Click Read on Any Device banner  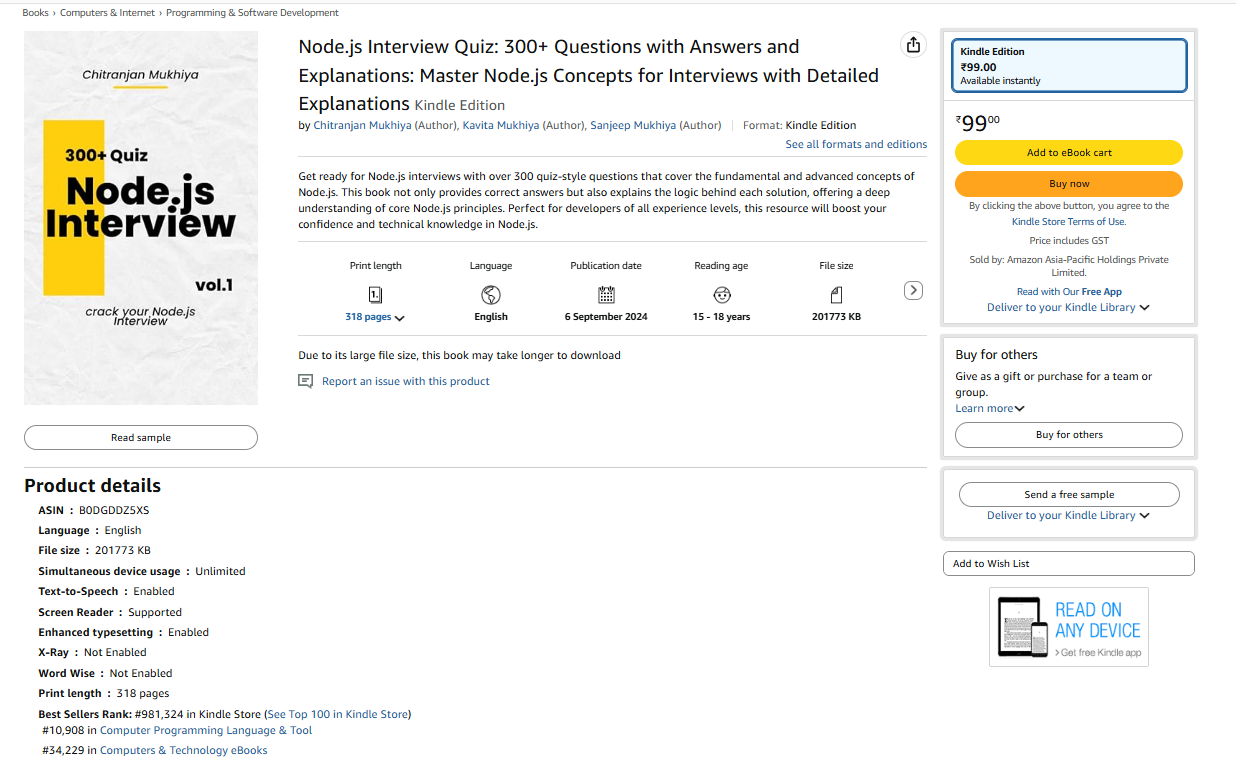[1069, 627]
